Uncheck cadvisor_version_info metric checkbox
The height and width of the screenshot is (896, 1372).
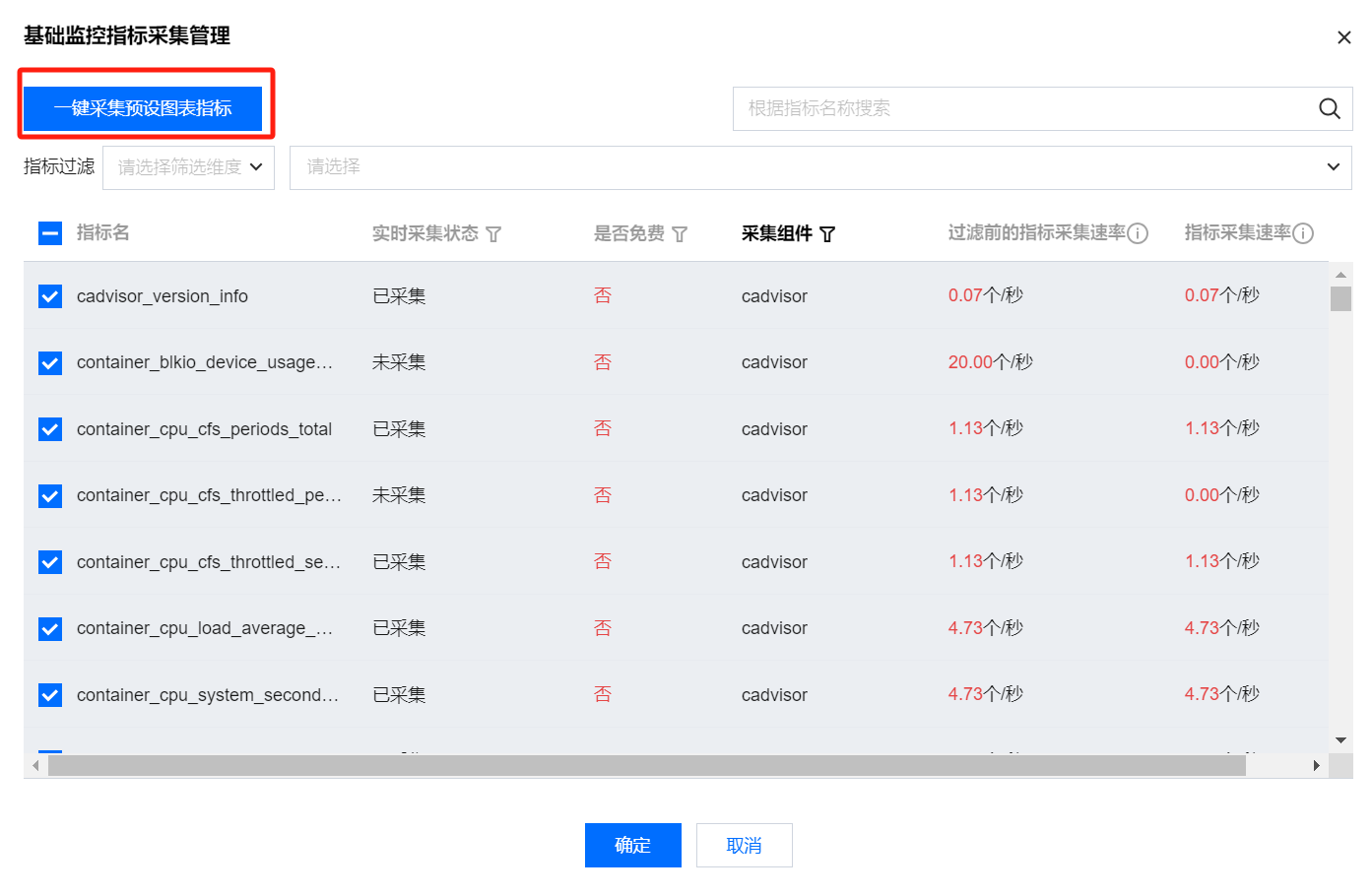pyautogui.click(x=50, y=296)
